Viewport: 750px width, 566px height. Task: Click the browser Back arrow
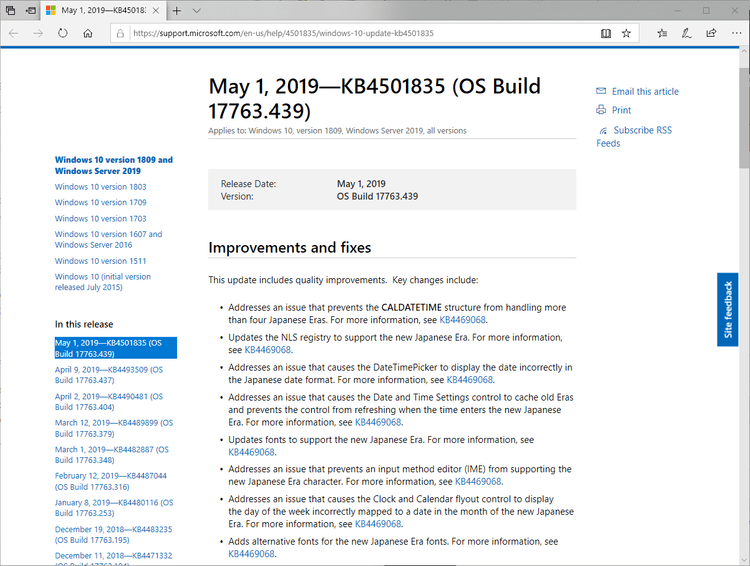click(x=13, y=33)
